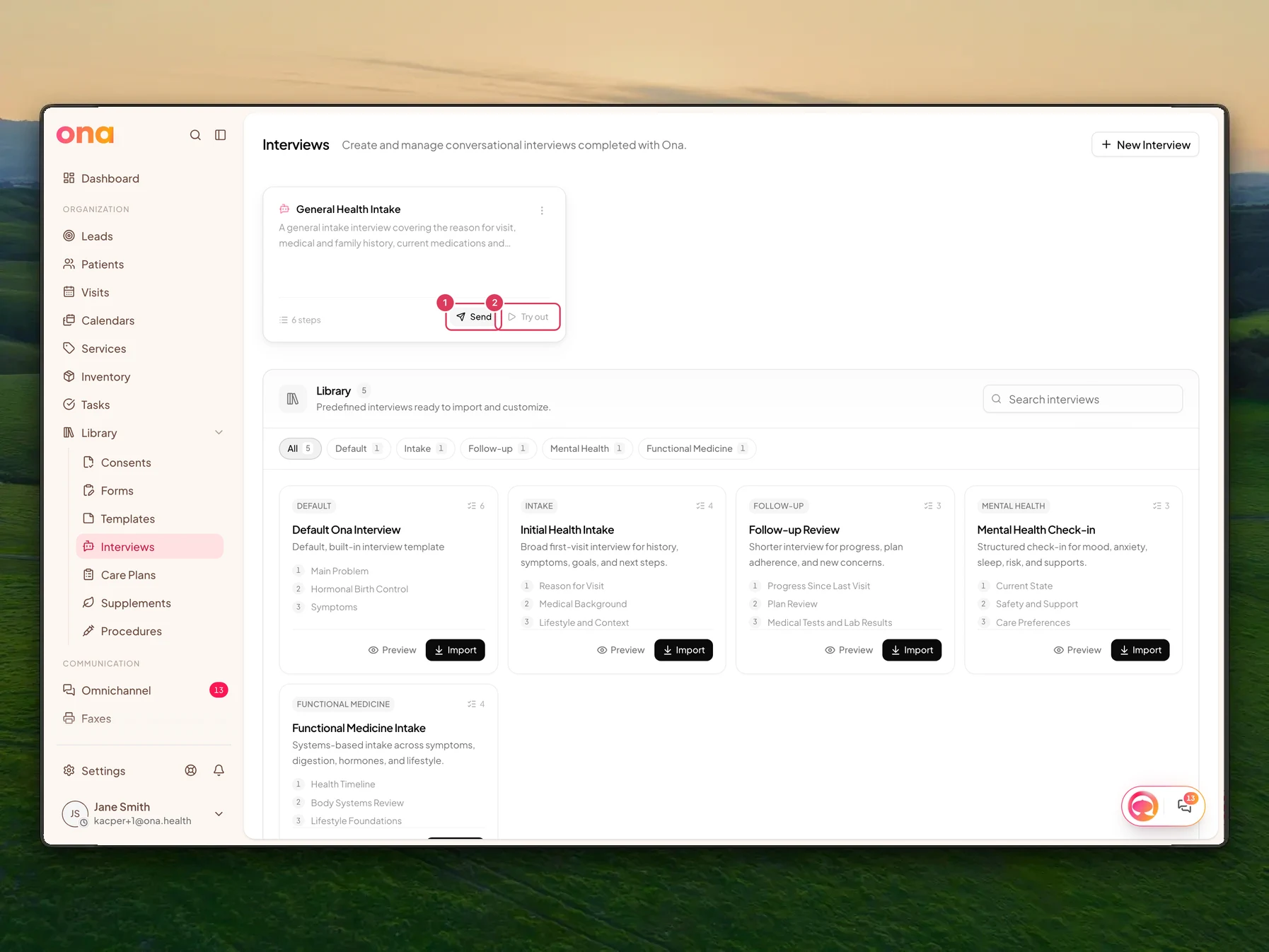1269x952 pixels.
Task: Preview the Mental Health Check-in
Action: pos(1077,650)
